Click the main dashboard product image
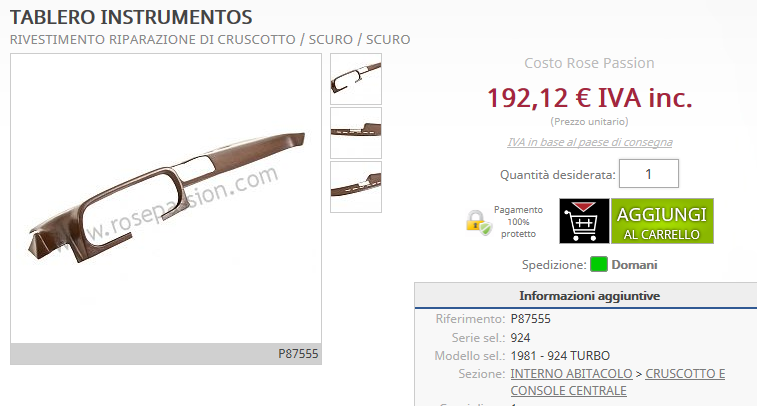The width and height of the screenshot is (757, 406). [x=166, y=198]
